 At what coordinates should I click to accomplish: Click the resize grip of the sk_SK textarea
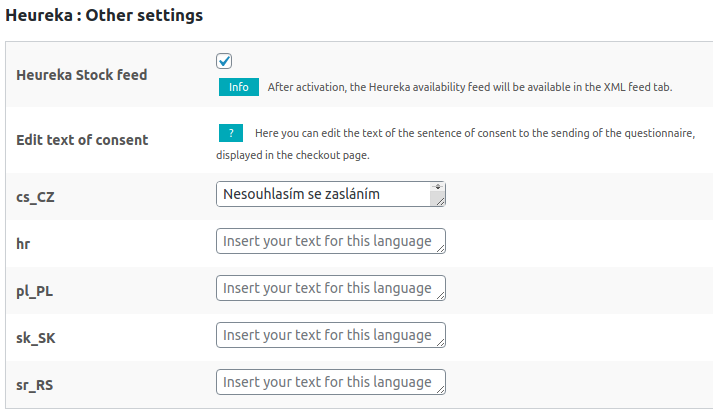pos(440,343)
